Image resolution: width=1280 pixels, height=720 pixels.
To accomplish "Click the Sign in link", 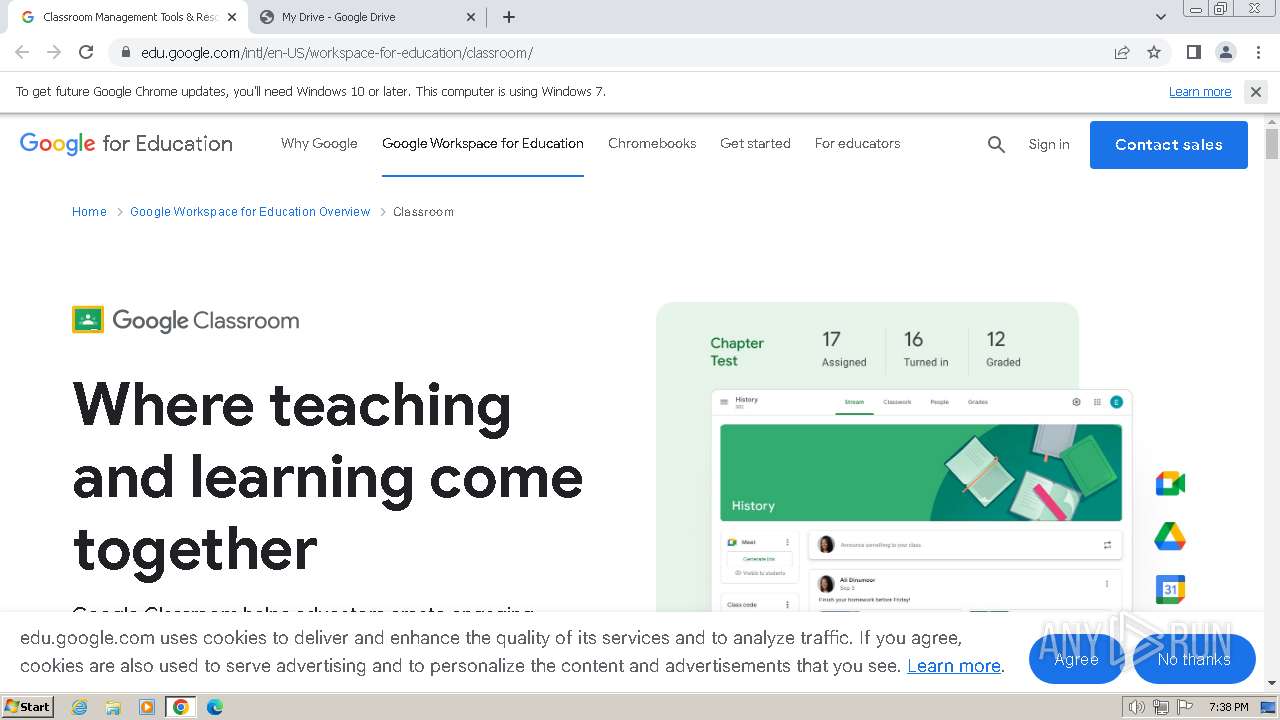I will point(1049,144).
